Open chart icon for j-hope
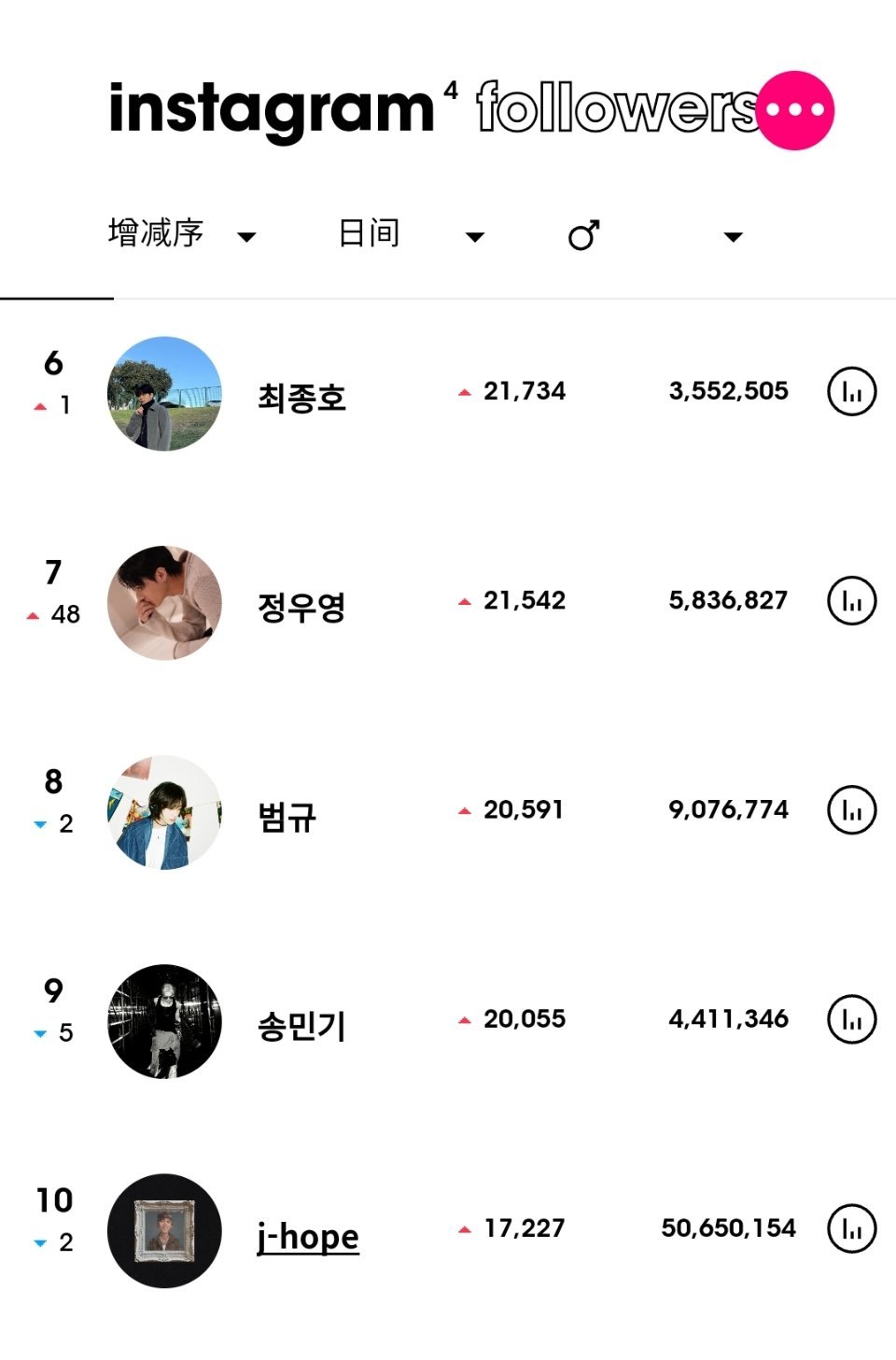The height and width of the screenshot is (1360, 896). pyautogui.click(x=852, y=1228)
